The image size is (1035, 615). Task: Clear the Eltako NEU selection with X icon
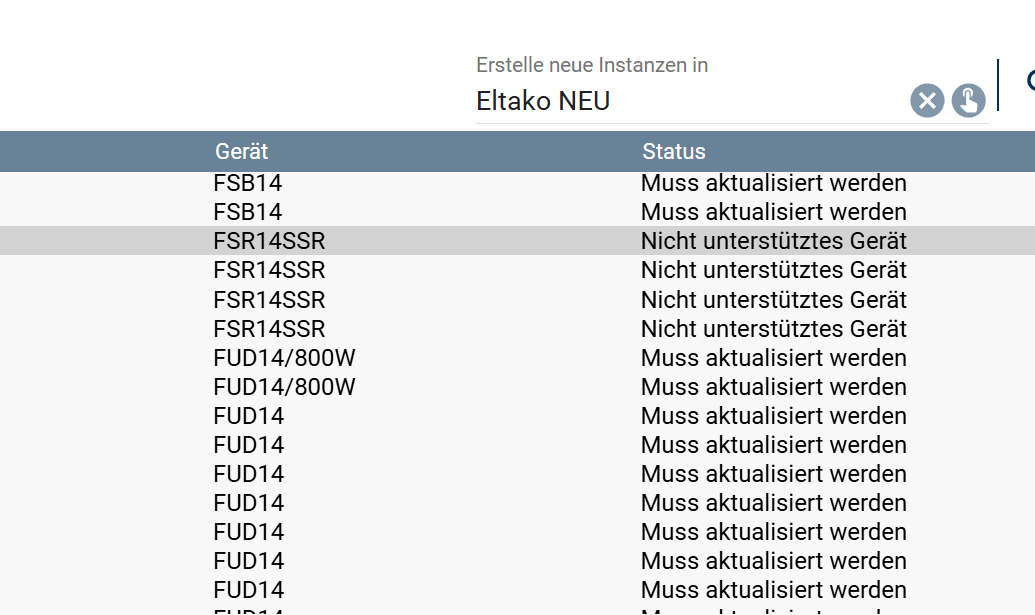coord(927,101)
